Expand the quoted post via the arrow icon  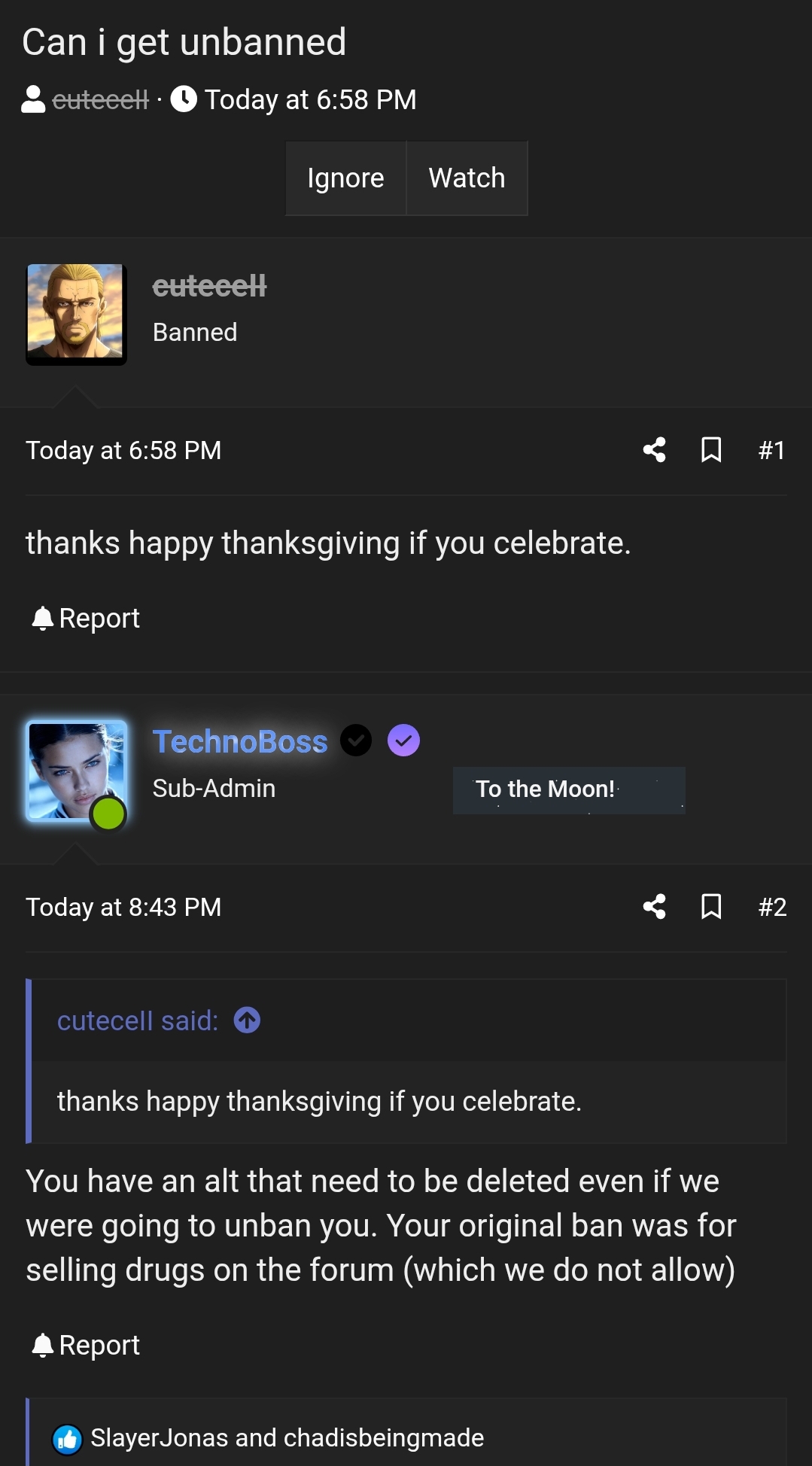[246, 1020]
